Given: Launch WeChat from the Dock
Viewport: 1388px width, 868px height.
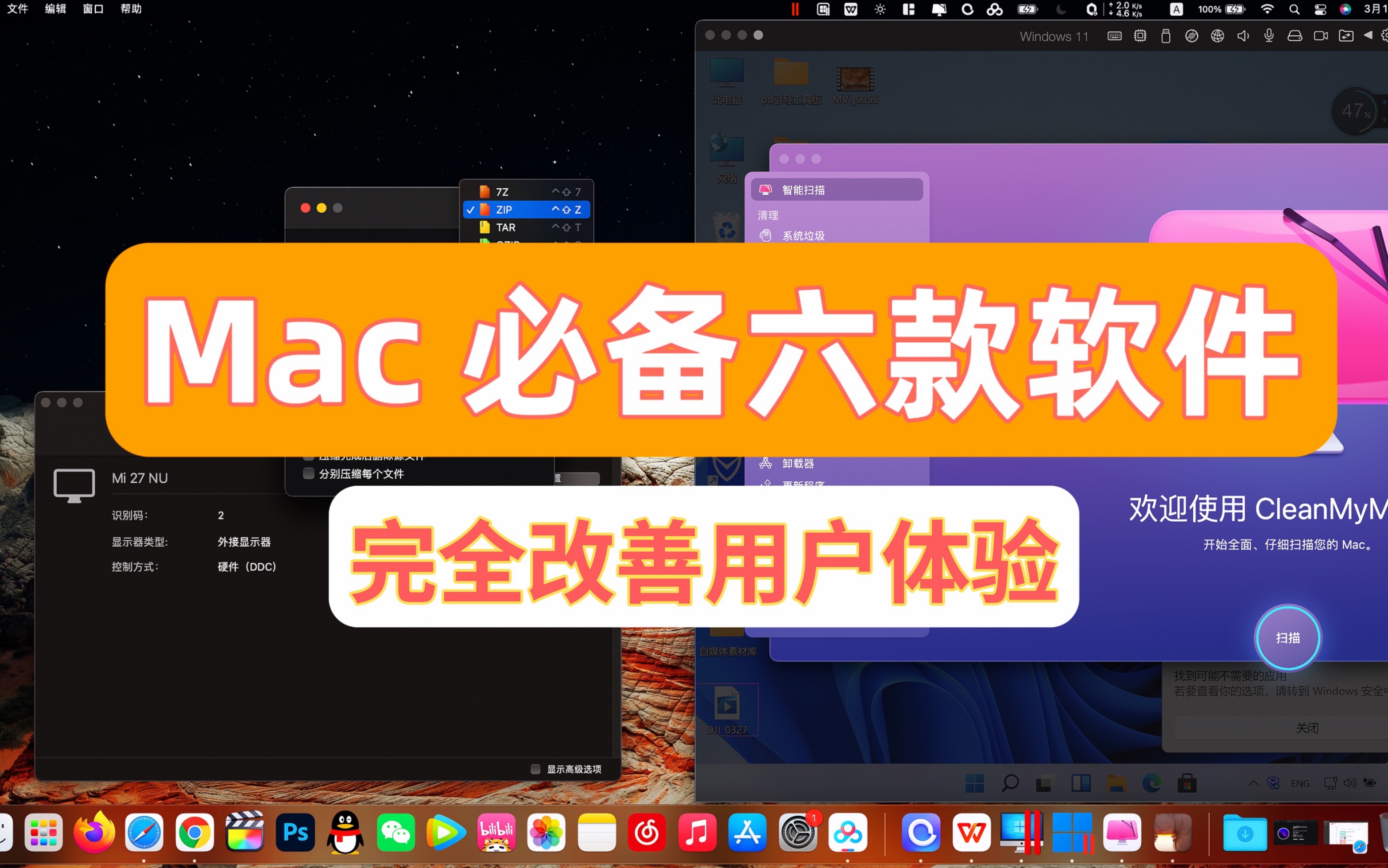Looking at the screenshot, I should [x=395, y=832].
